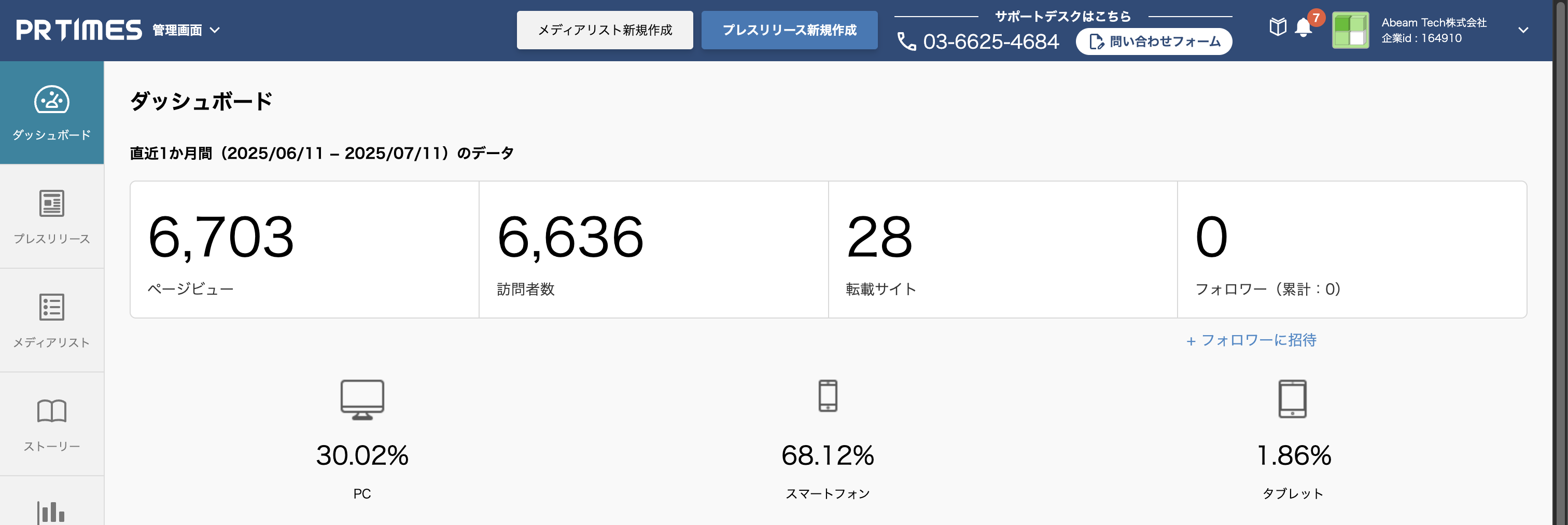Select ダッシュボード in the sidebar
The height and width of the screenshot is (525, 1568).
[52, 113]
